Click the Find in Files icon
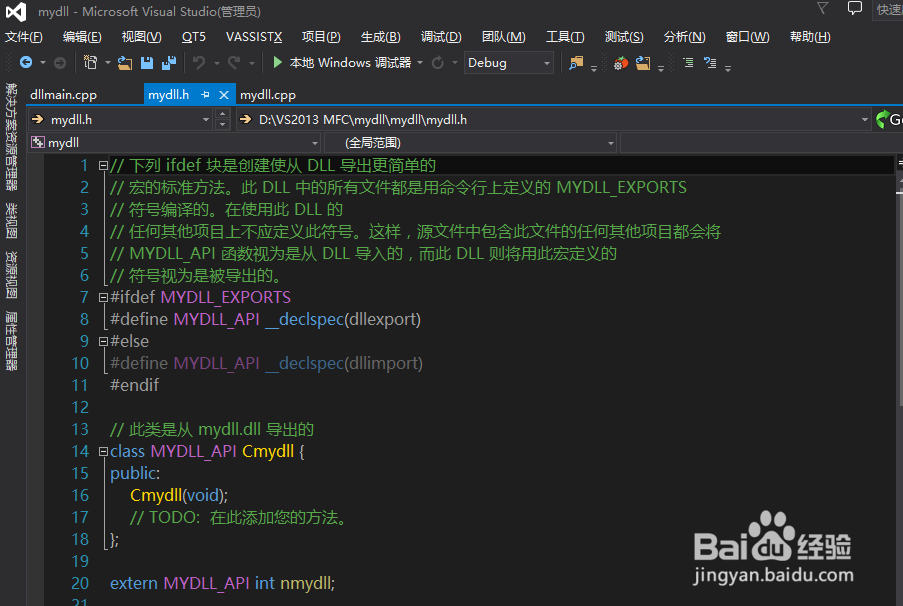The image size is (903, 606). 576,63
